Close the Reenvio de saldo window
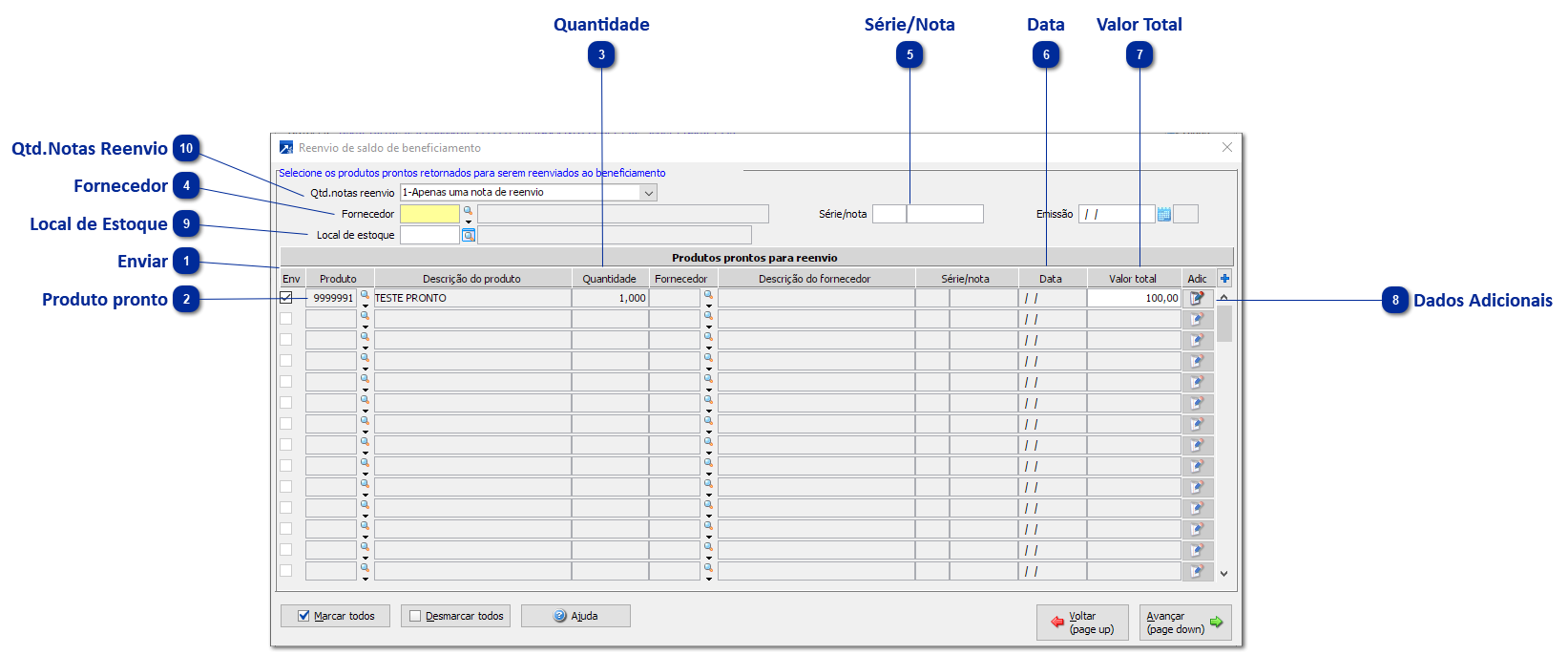Viewport: 1568px width, 655px height. tap(1227, 147)
